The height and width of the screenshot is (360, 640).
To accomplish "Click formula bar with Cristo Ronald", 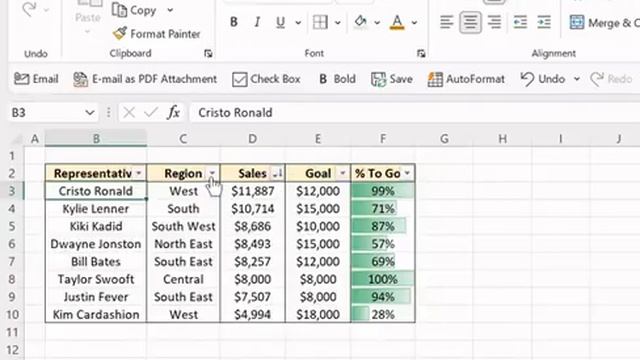I will (x=415, y=113).
